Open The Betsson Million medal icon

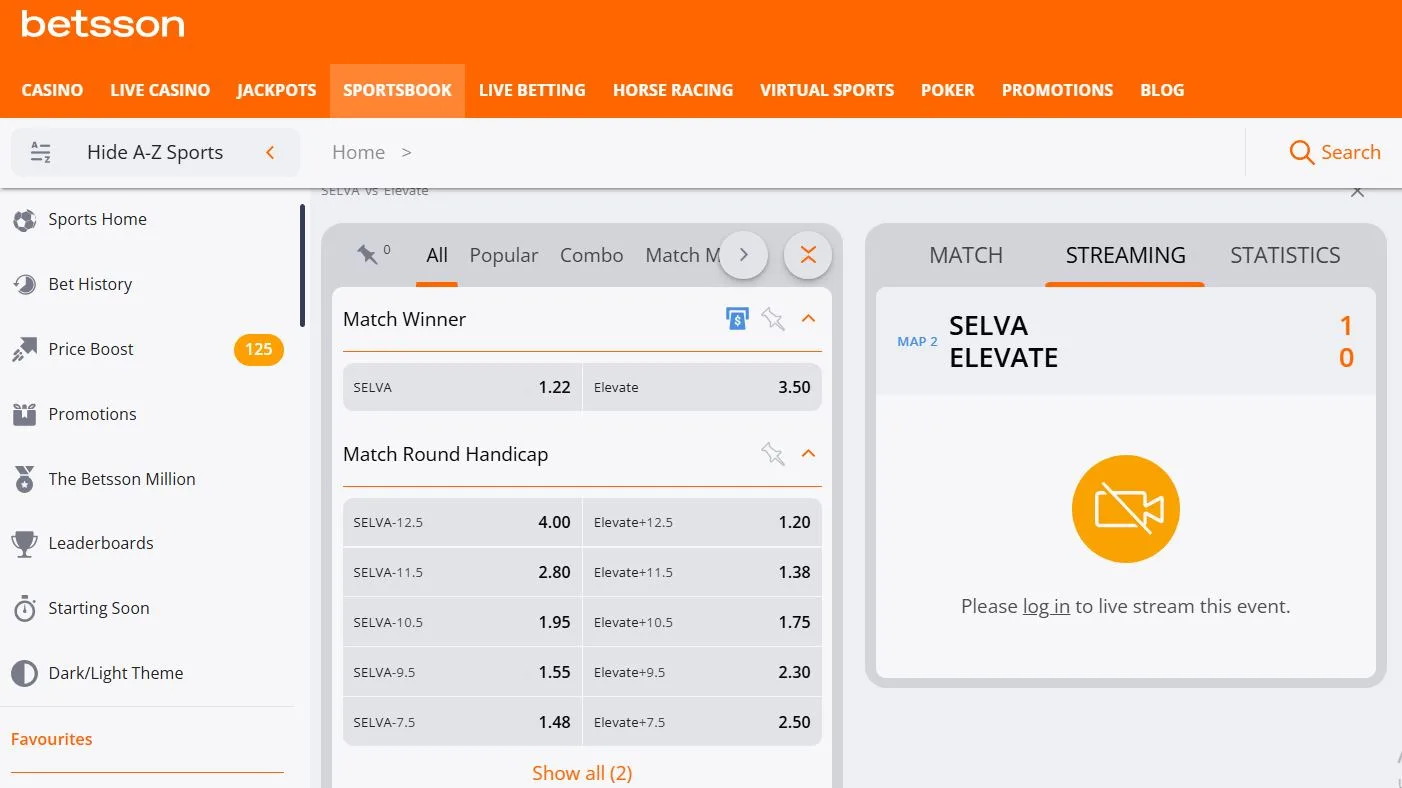point(24,480)
